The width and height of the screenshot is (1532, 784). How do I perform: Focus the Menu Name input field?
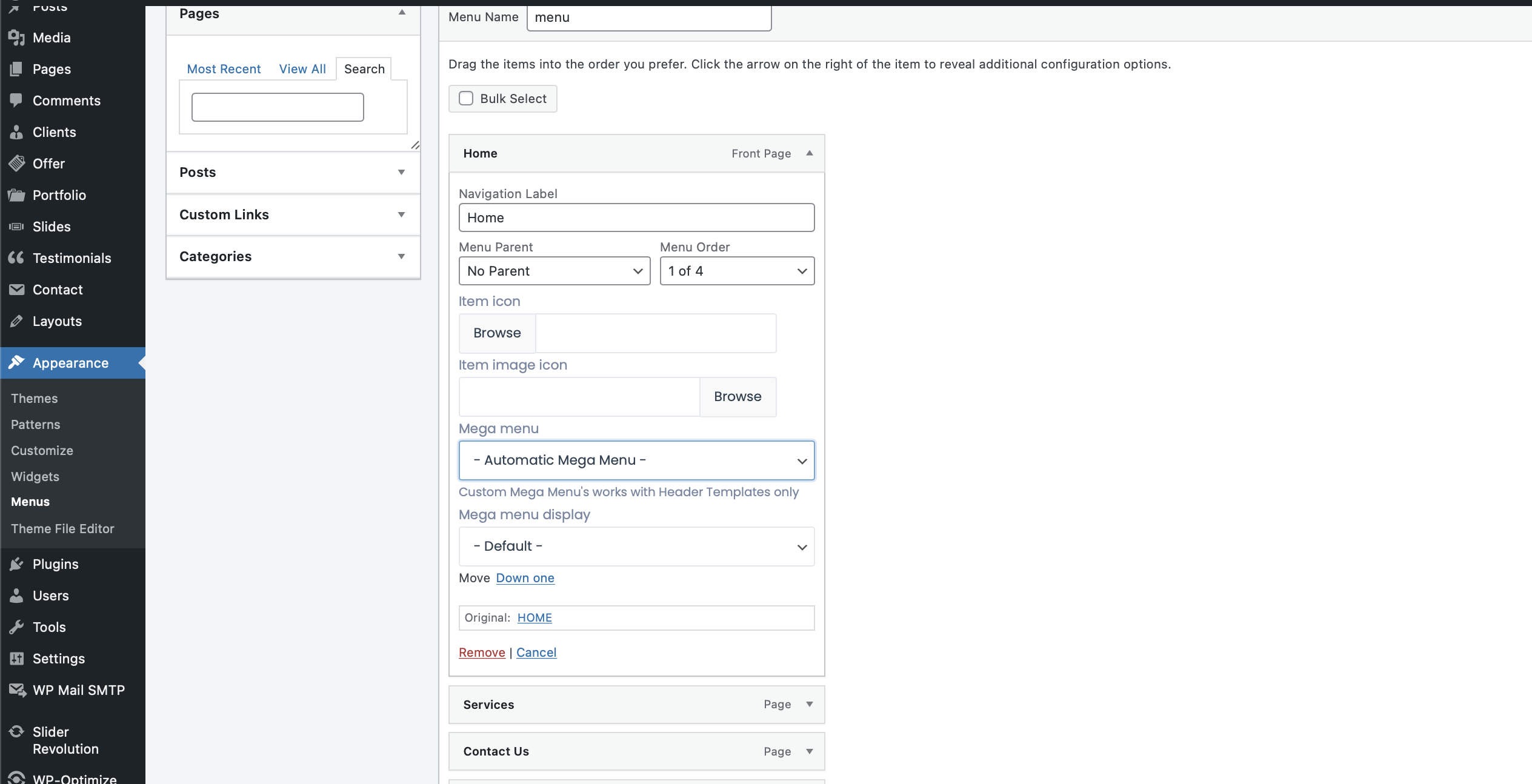(649, 18)
